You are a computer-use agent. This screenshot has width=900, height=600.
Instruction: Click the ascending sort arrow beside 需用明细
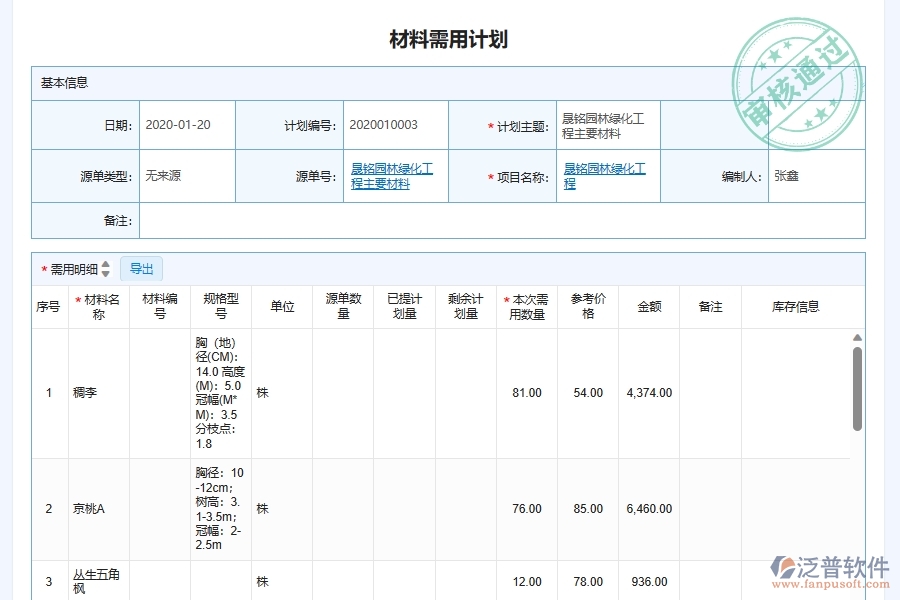[x=105, y=265]
